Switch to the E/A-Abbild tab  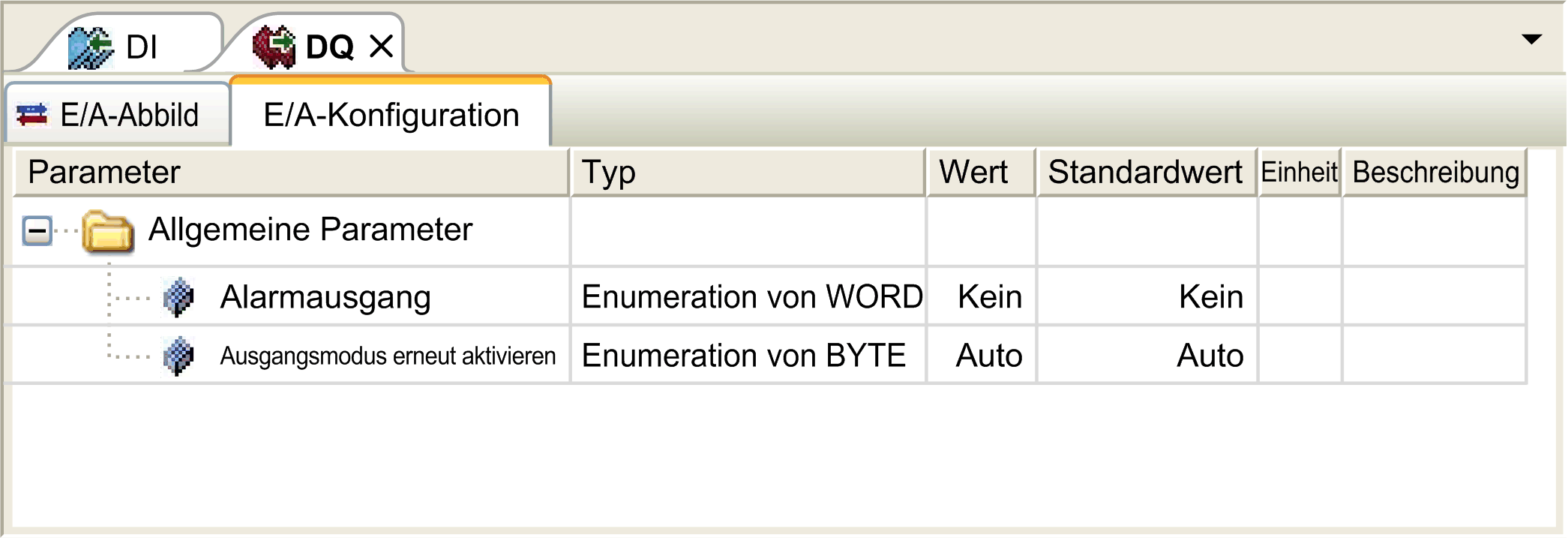[118, 115]
